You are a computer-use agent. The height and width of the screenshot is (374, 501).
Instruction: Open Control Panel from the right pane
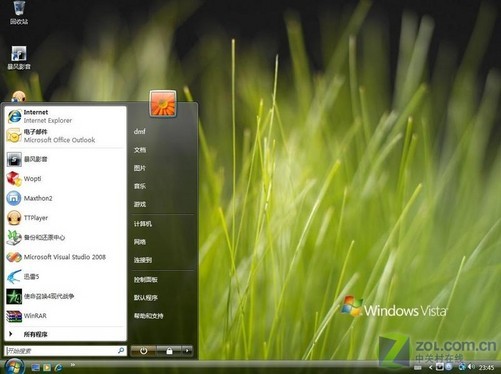point(146,280)
